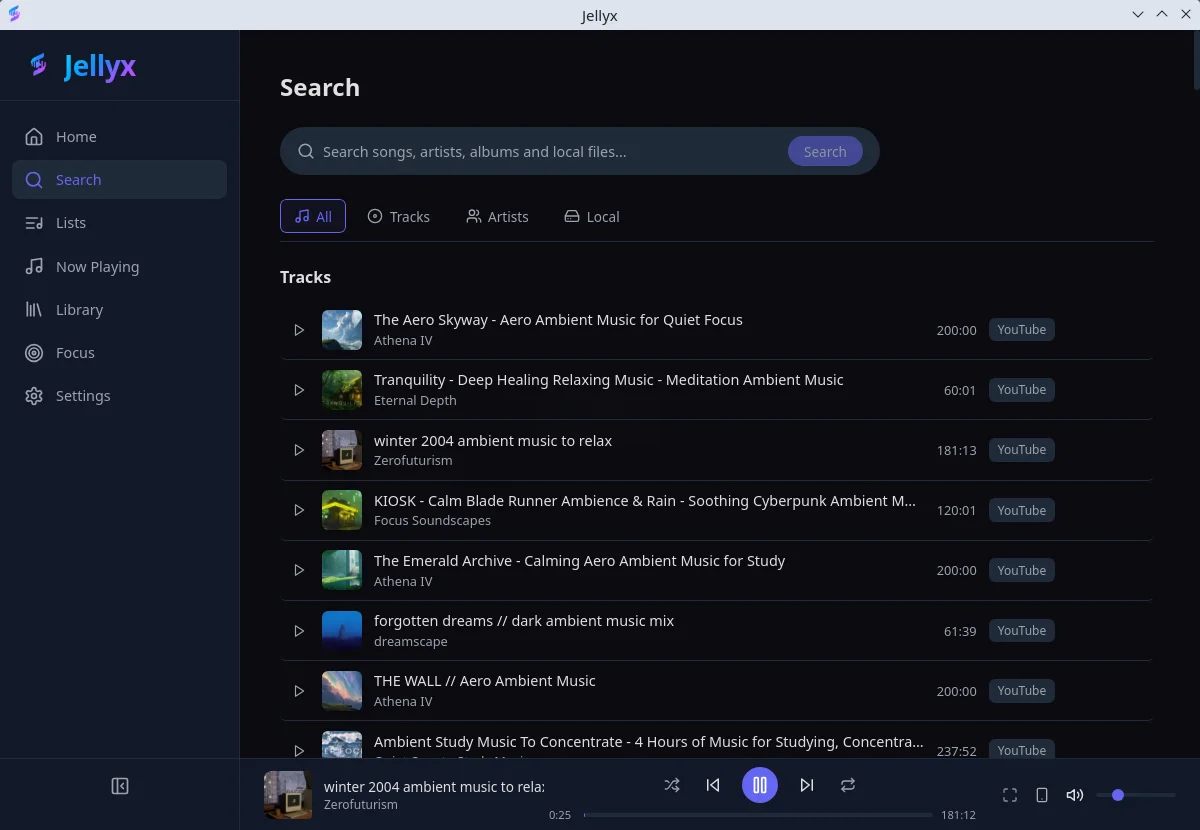Click the Tranquility track thumbnail
The height and width of the screenshot is (830, 1200).
342,390
